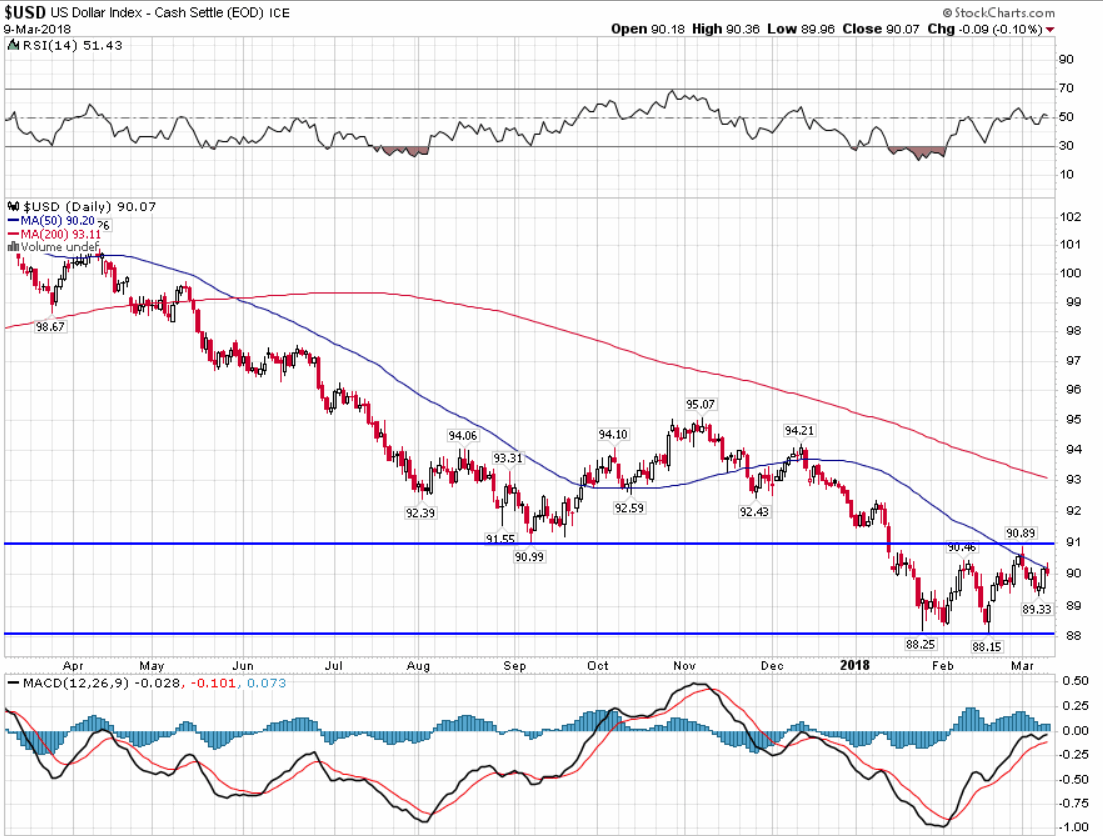Click the candlestick chart icon beside $USD (Daily)
The image size is (1103, 836).
pyautogui.click(x=12, y=206)
